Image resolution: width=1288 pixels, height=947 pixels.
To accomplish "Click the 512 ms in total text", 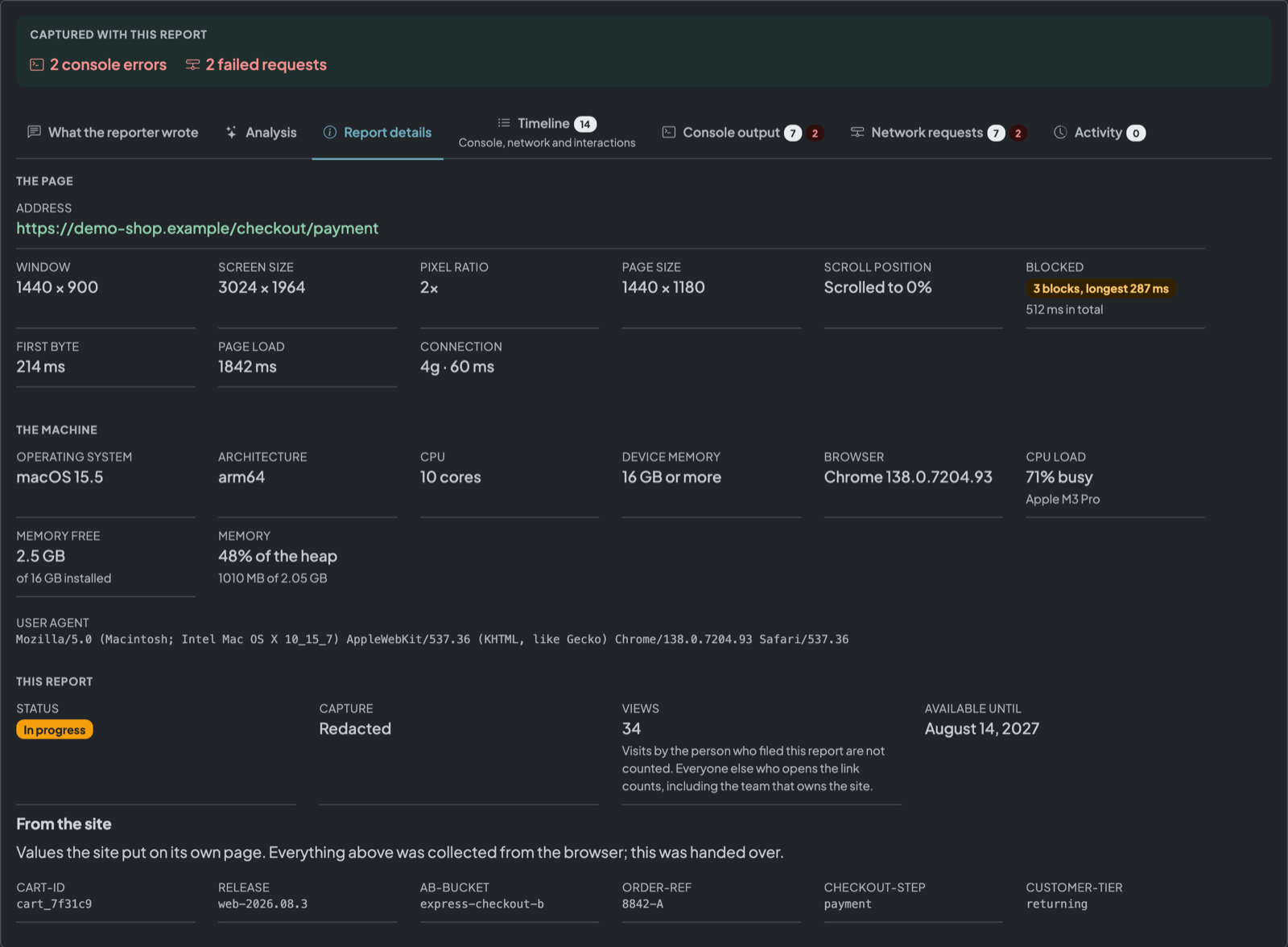I will click(1064, 310).
